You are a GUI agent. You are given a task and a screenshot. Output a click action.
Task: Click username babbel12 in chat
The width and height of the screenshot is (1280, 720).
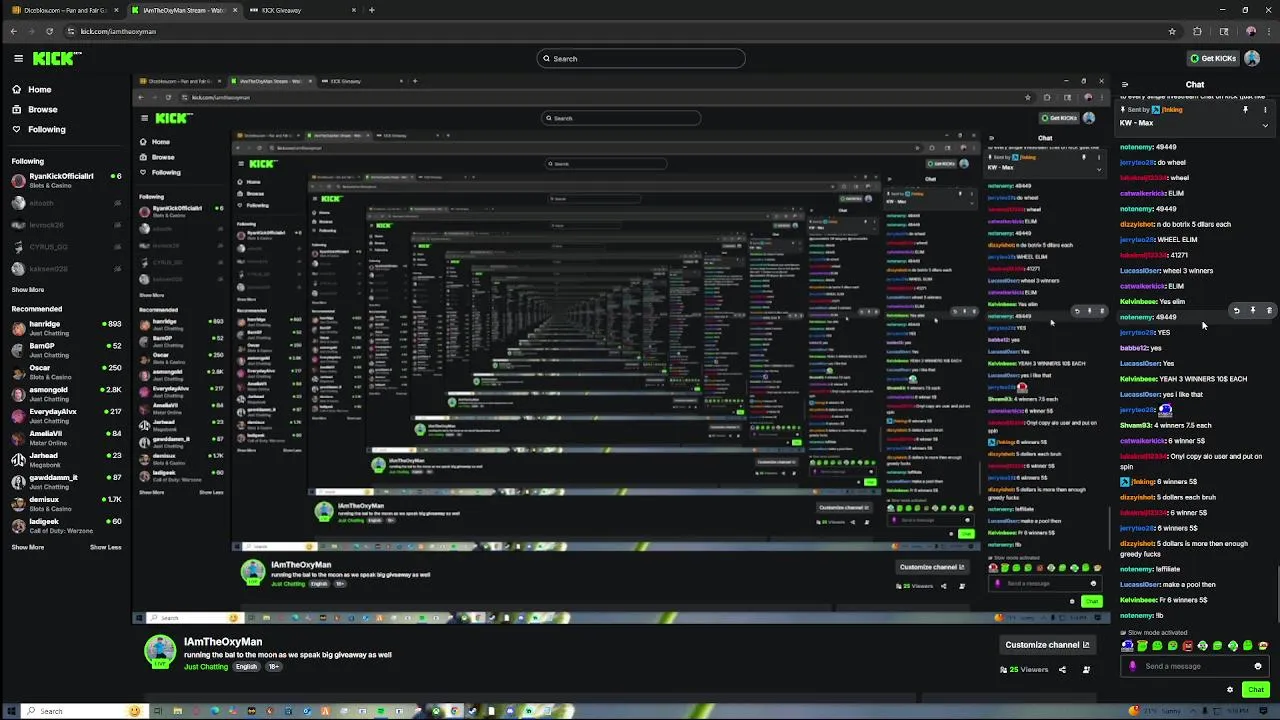click(1134, 348)
